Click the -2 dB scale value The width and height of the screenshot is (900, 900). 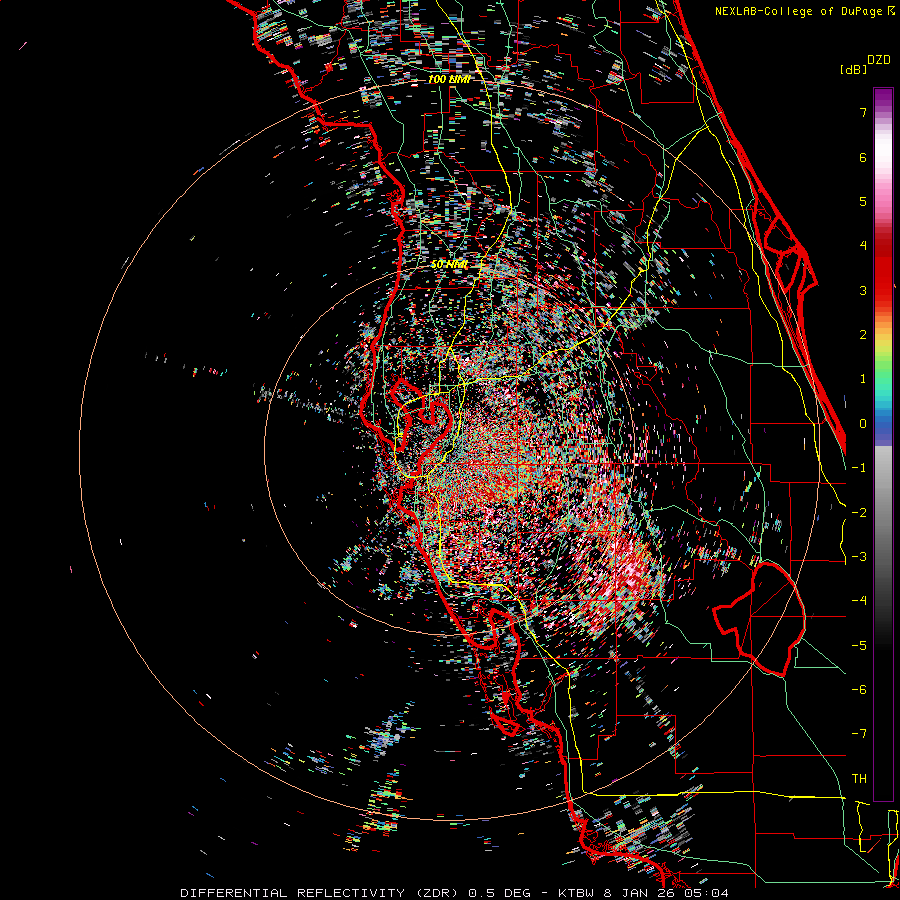[x=859, y=513]
